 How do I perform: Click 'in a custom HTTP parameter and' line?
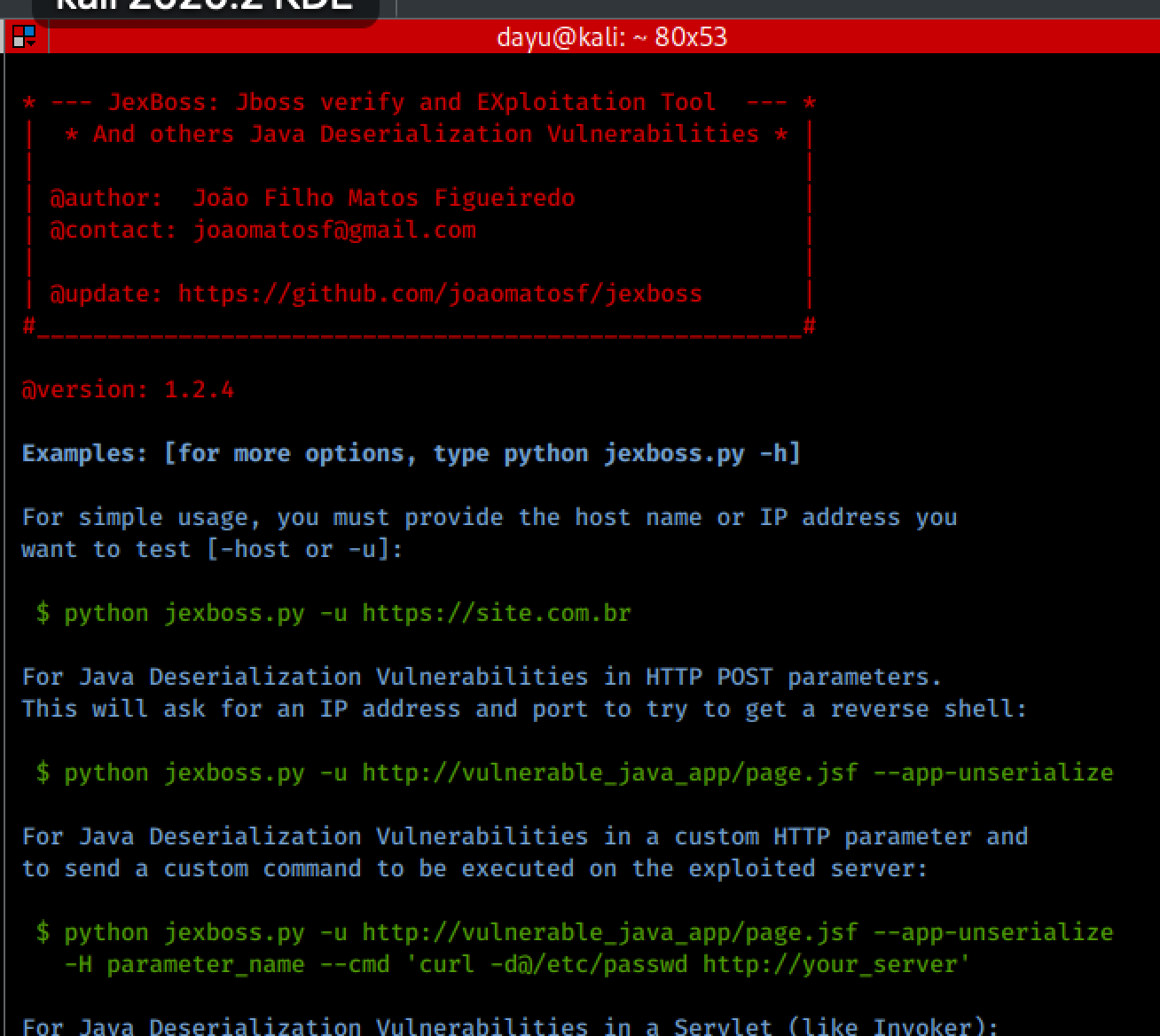pyautogui.click(x=525, y=836)
